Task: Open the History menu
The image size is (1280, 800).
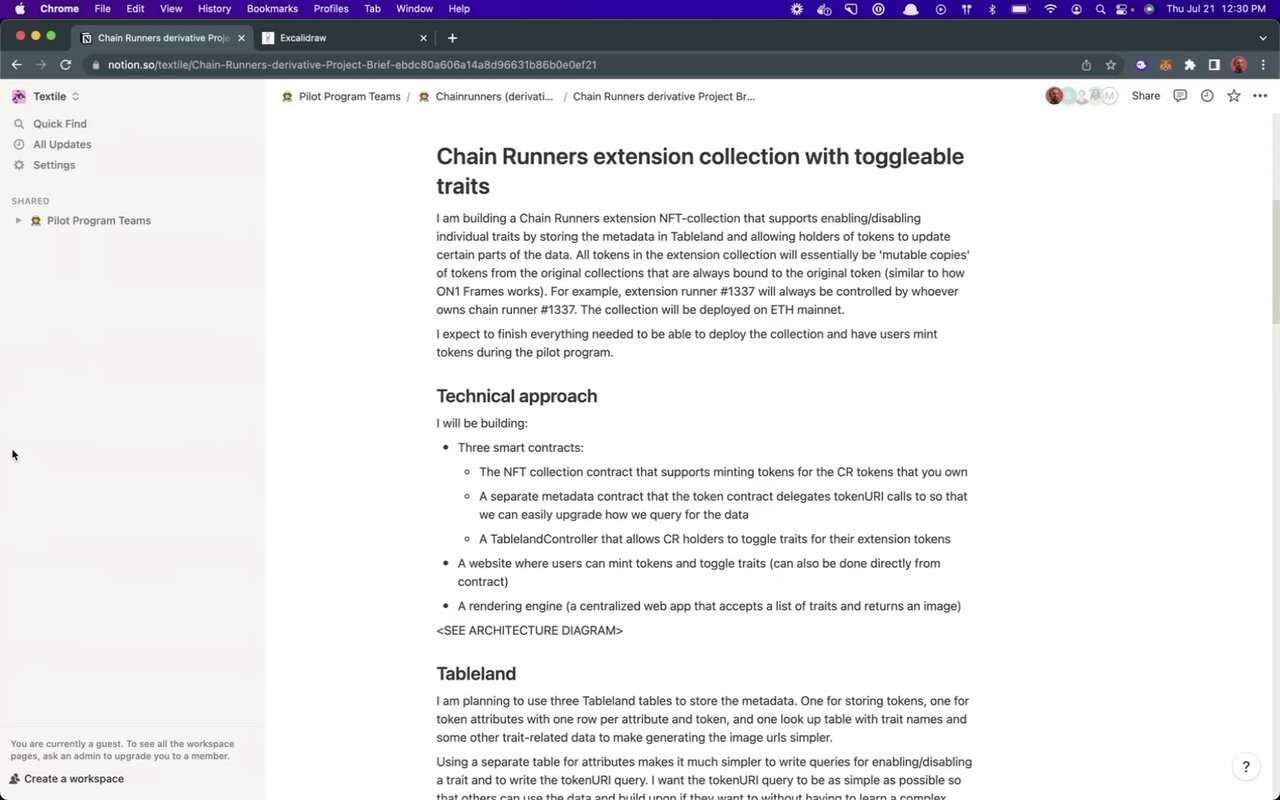Action: (214, 9)
